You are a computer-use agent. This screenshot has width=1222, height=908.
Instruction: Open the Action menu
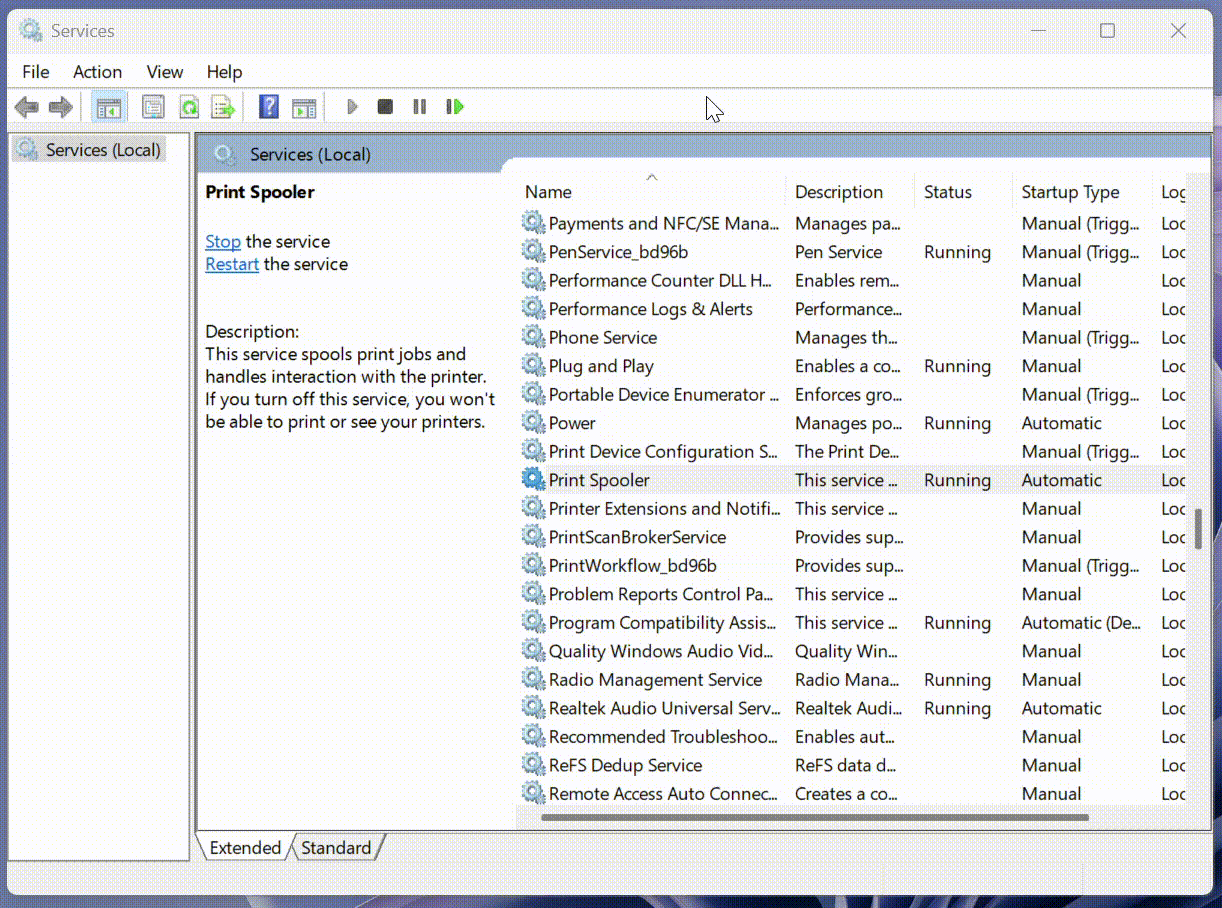[x=97, y=72]
